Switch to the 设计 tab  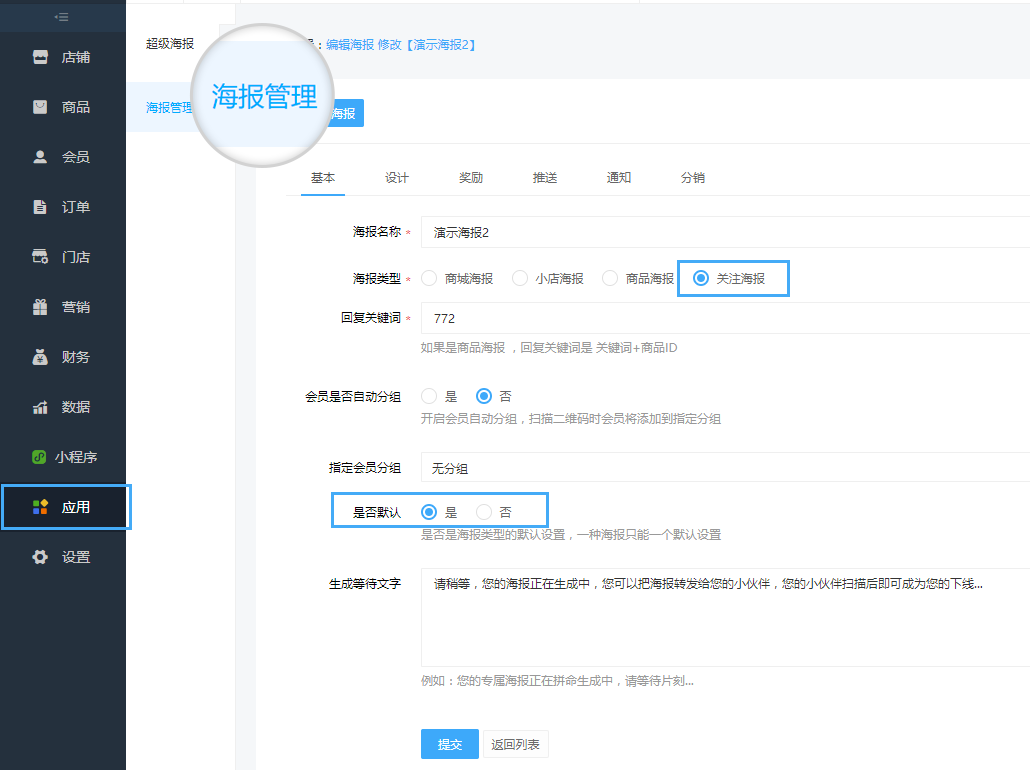tap(397, 177)
